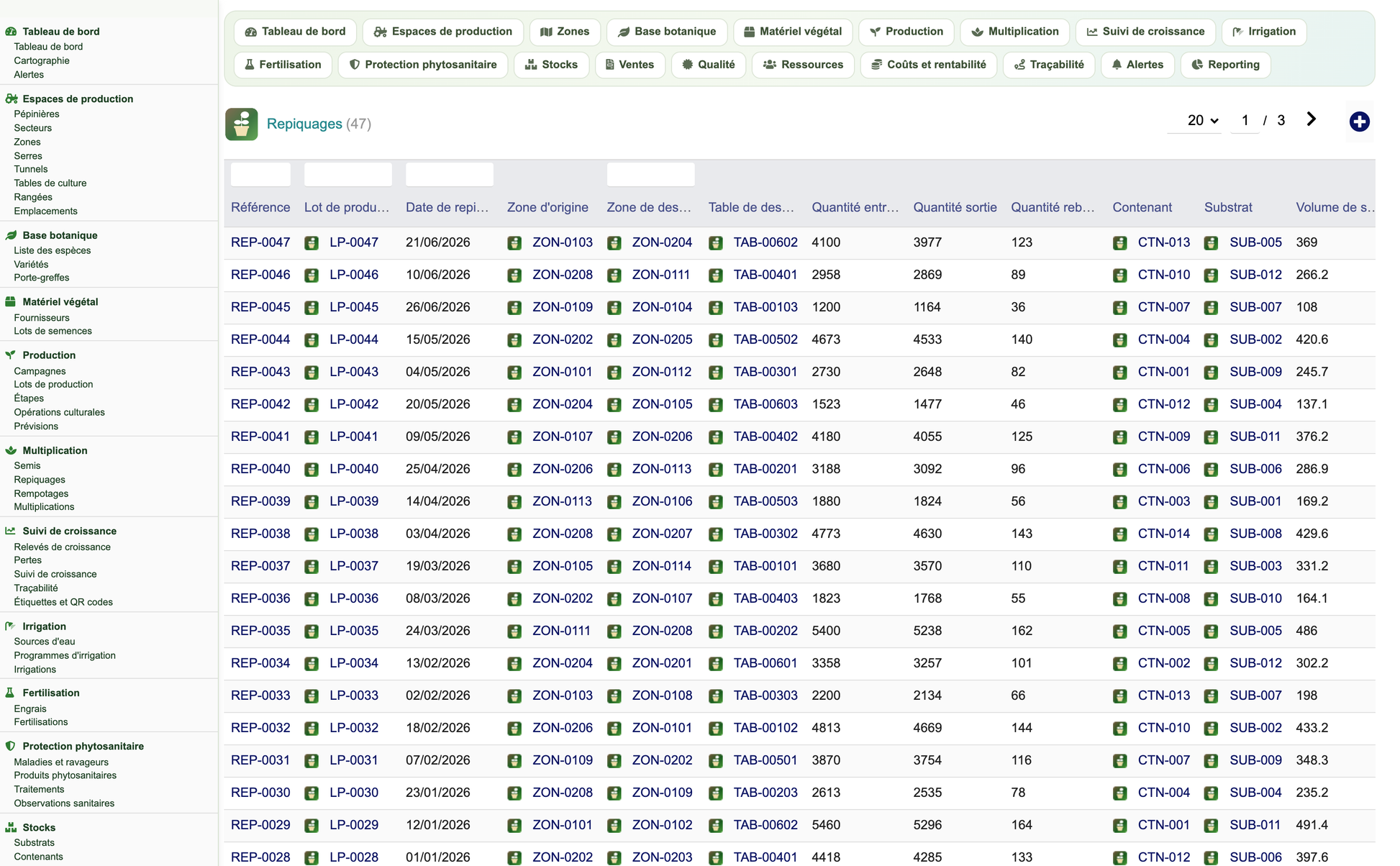
Task: Click the Zone de destination filter field
Action: [650, 175]
